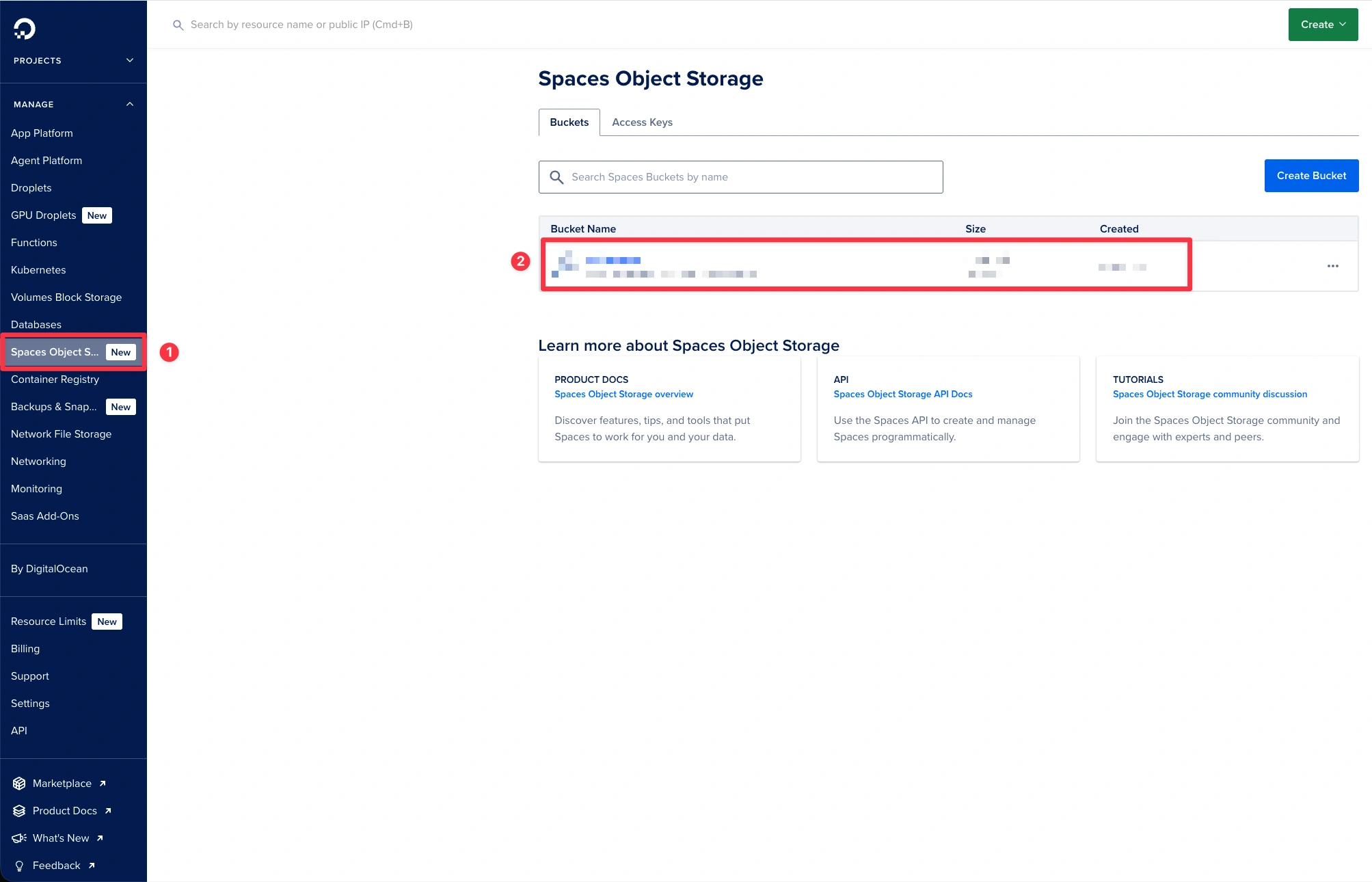The height and width of the screenshot is (882, 1372).
Task: Visit the Spaces community discussion
Action: 1209,394
